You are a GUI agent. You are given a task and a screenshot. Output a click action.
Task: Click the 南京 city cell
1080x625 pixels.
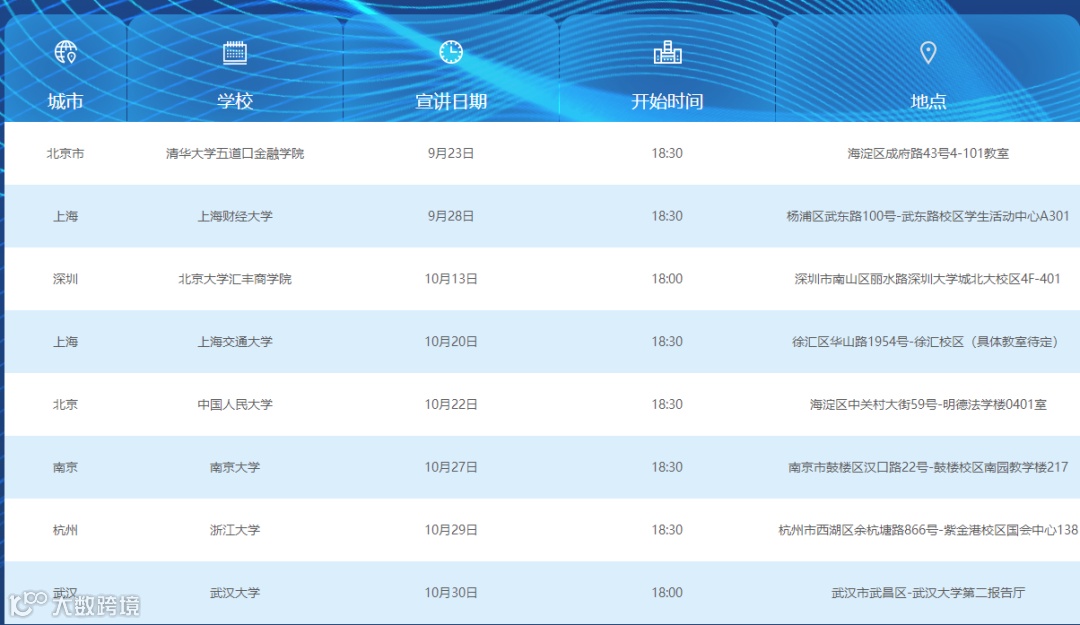(65, 467)
